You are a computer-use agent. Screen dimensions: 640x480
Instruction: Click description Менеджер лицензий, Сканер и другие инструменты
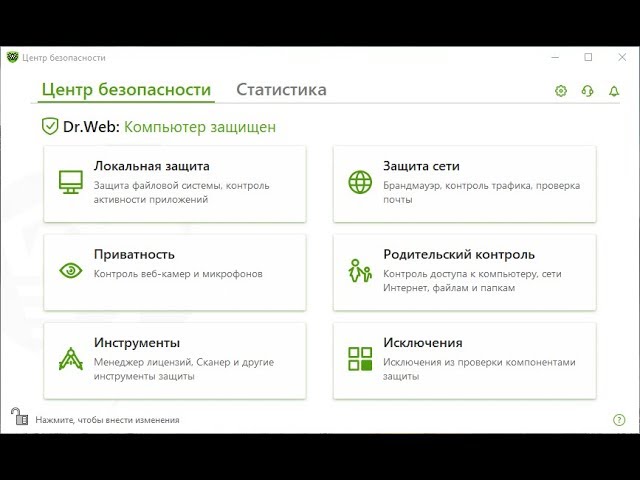(x=184, y=369)
